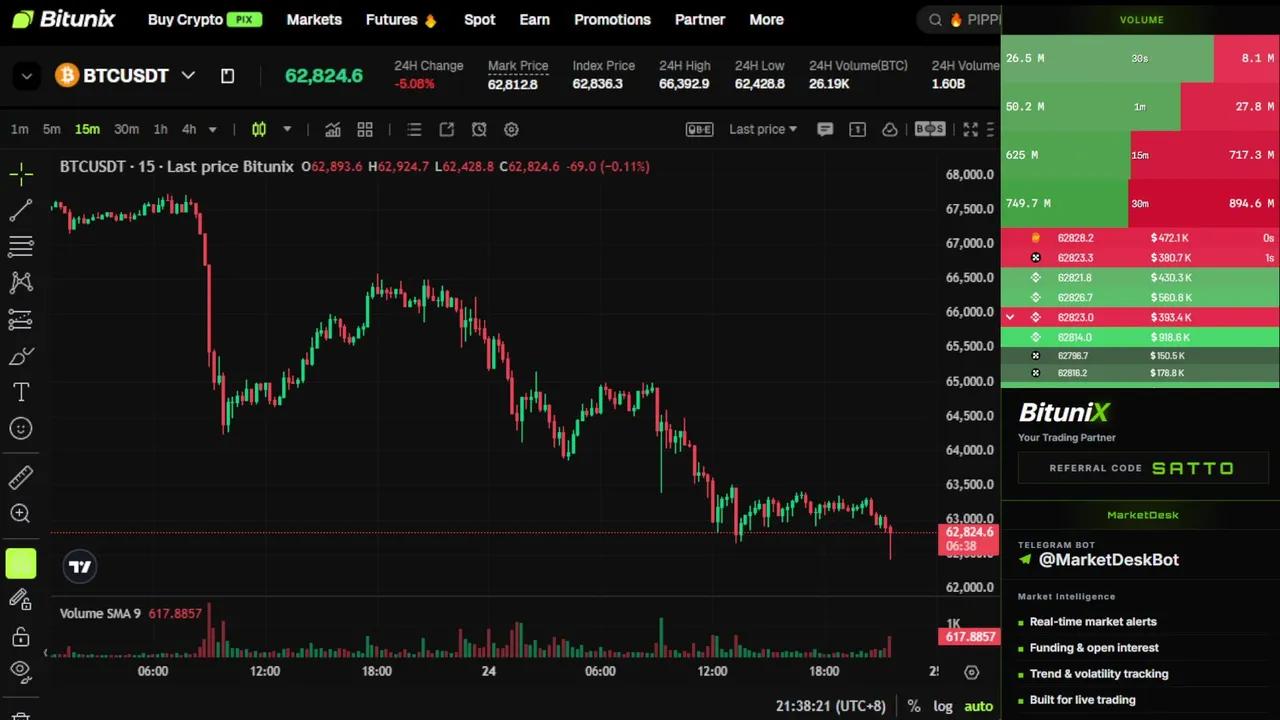
Task: Activate the zoom-in tool
Action: coord(21,514)
